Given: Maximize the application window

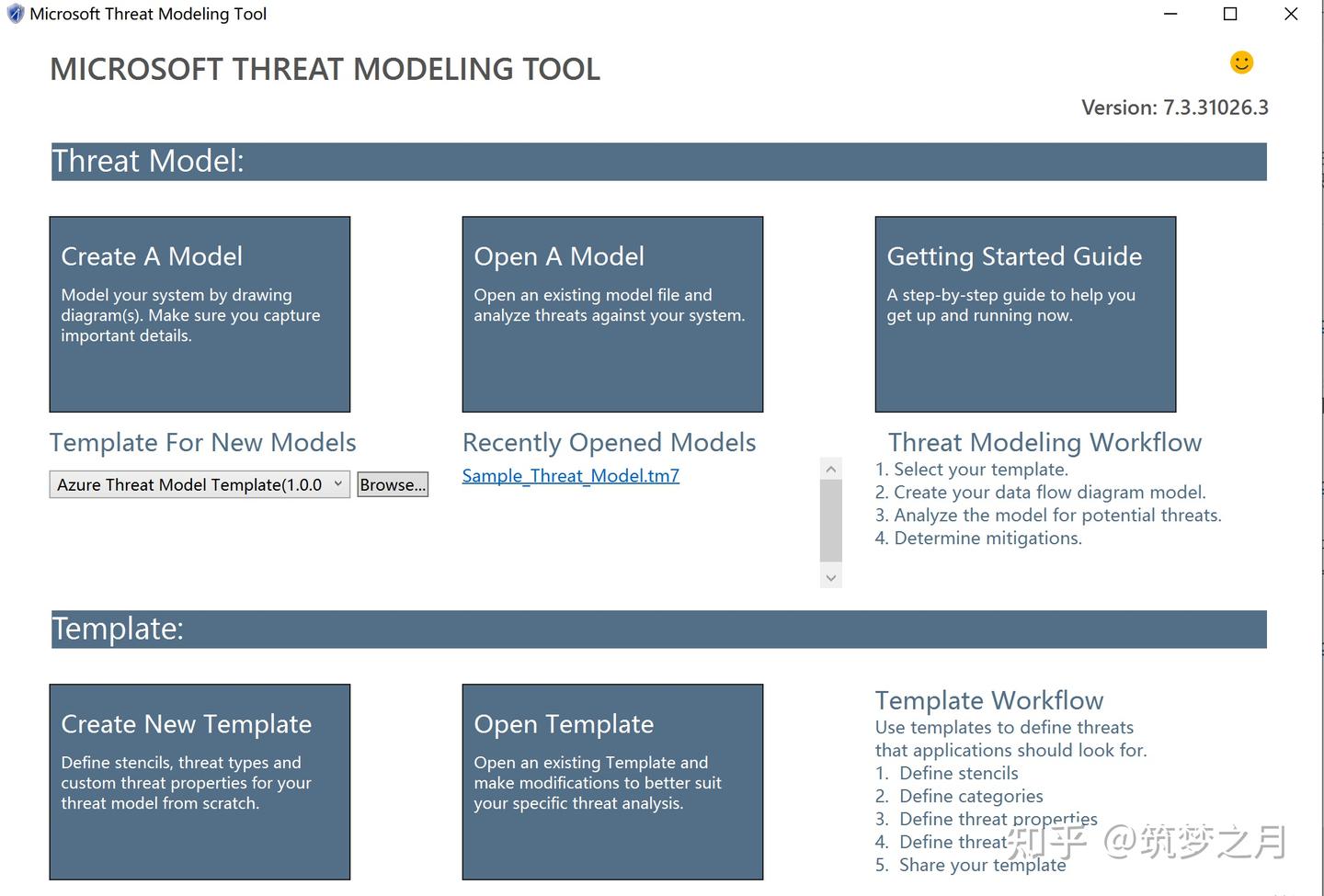Looking at the screenshot, I should tap(1229, 14).
